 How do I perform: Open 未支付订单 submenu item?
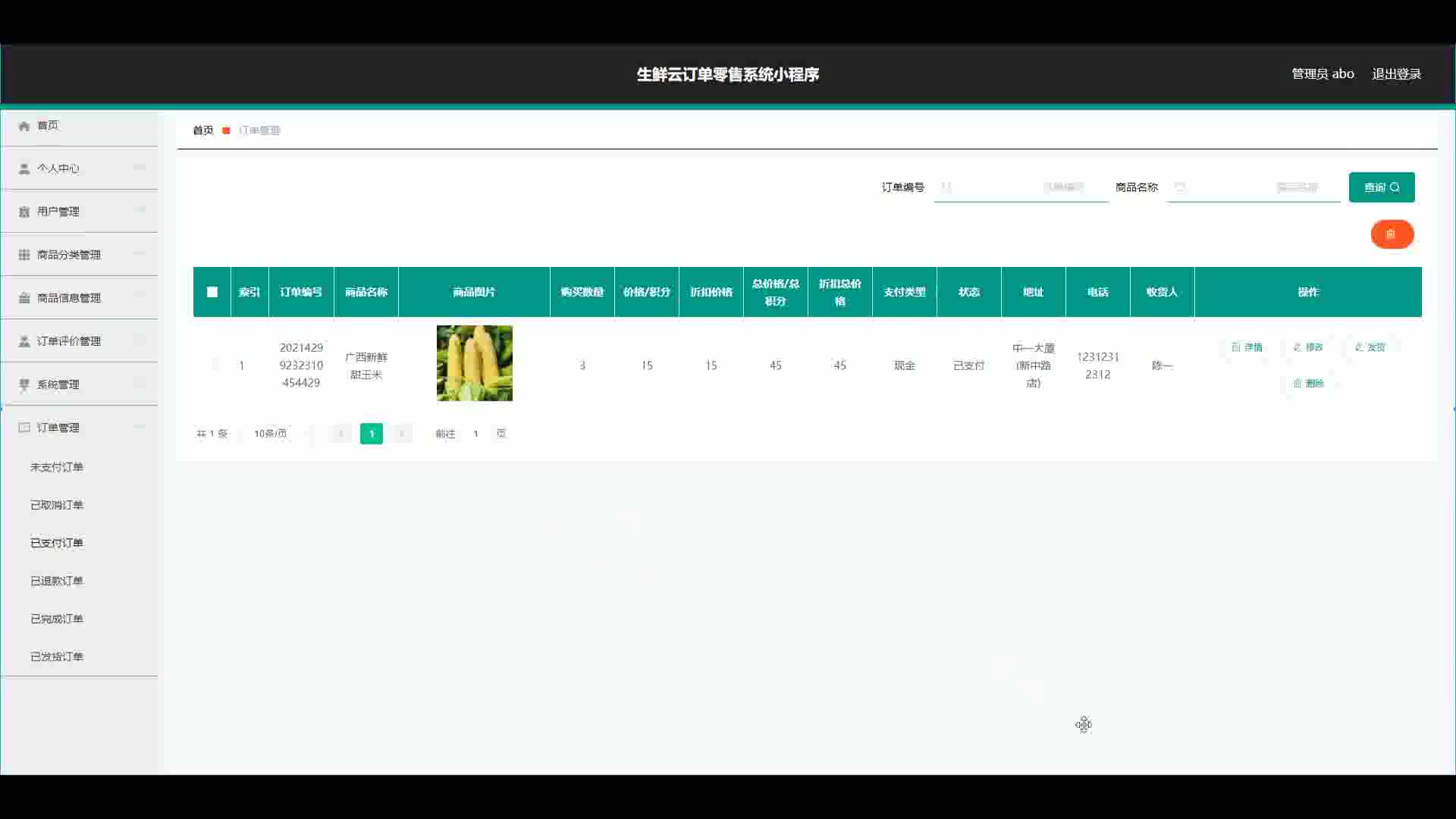pyautogui.click(x=57, y=467)
